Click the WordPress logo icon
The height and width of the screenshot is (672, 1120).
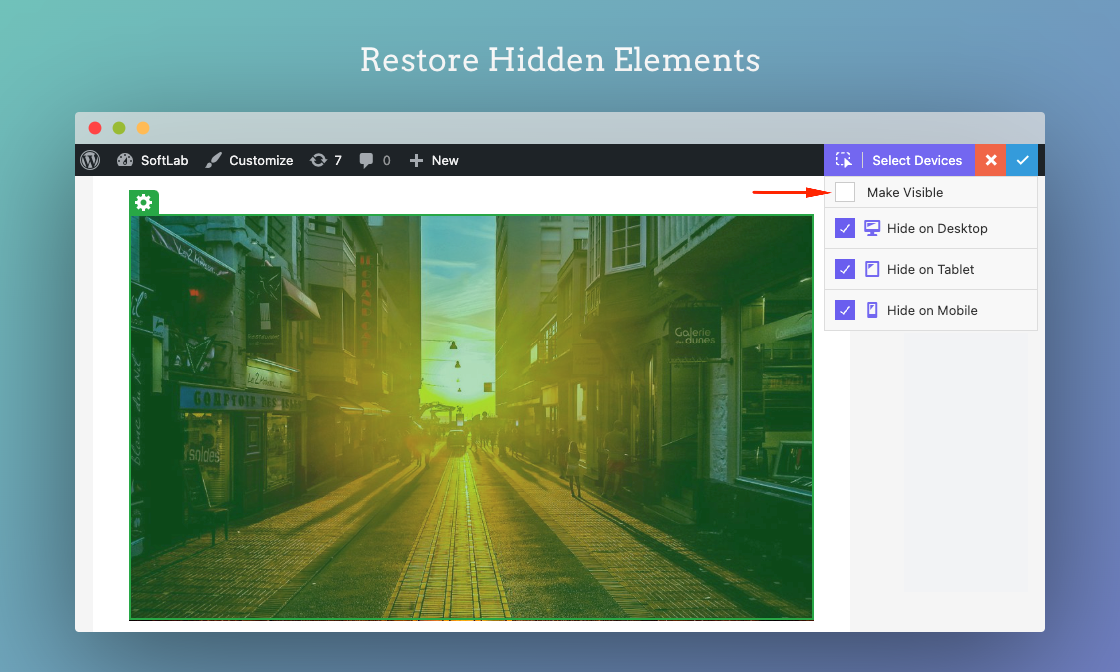90,160
